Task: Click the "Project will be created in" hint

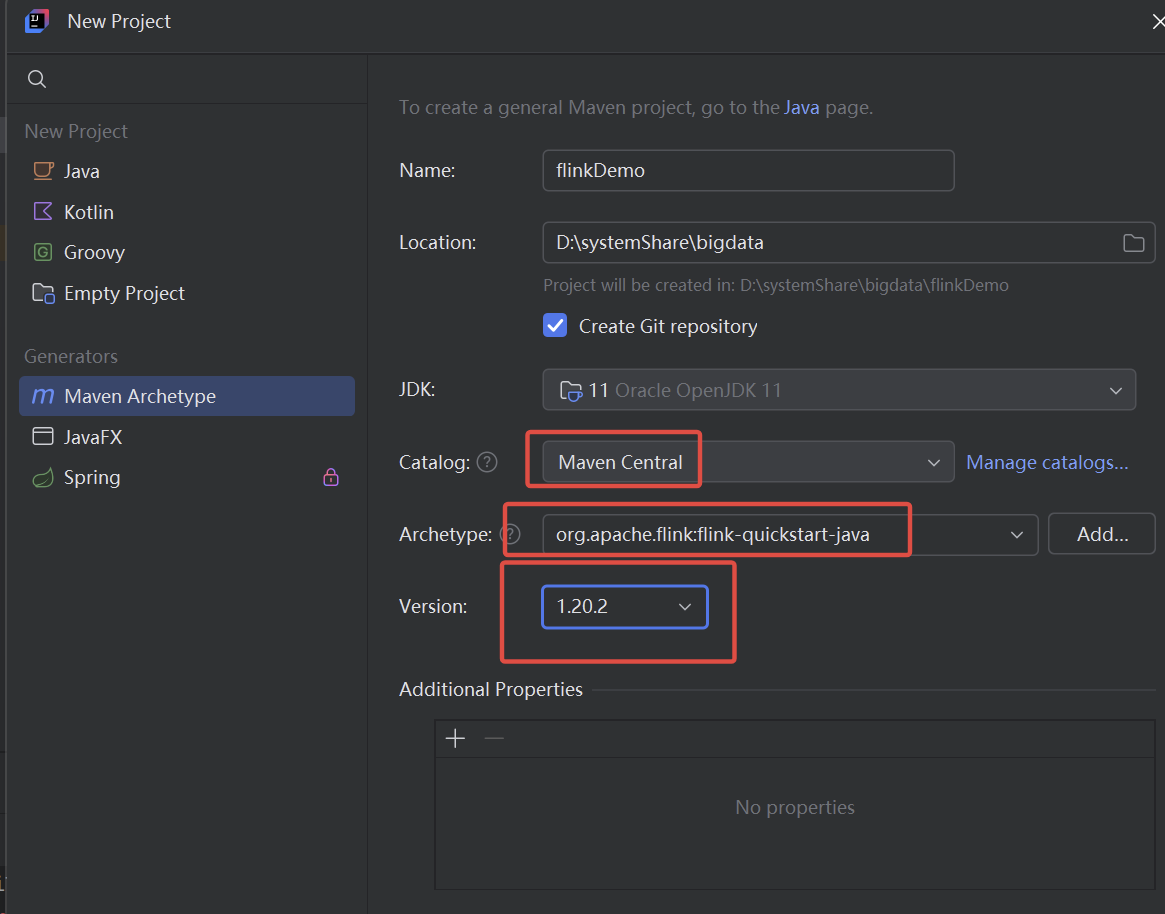Action: pyautogui.click(x=776, y=285)
